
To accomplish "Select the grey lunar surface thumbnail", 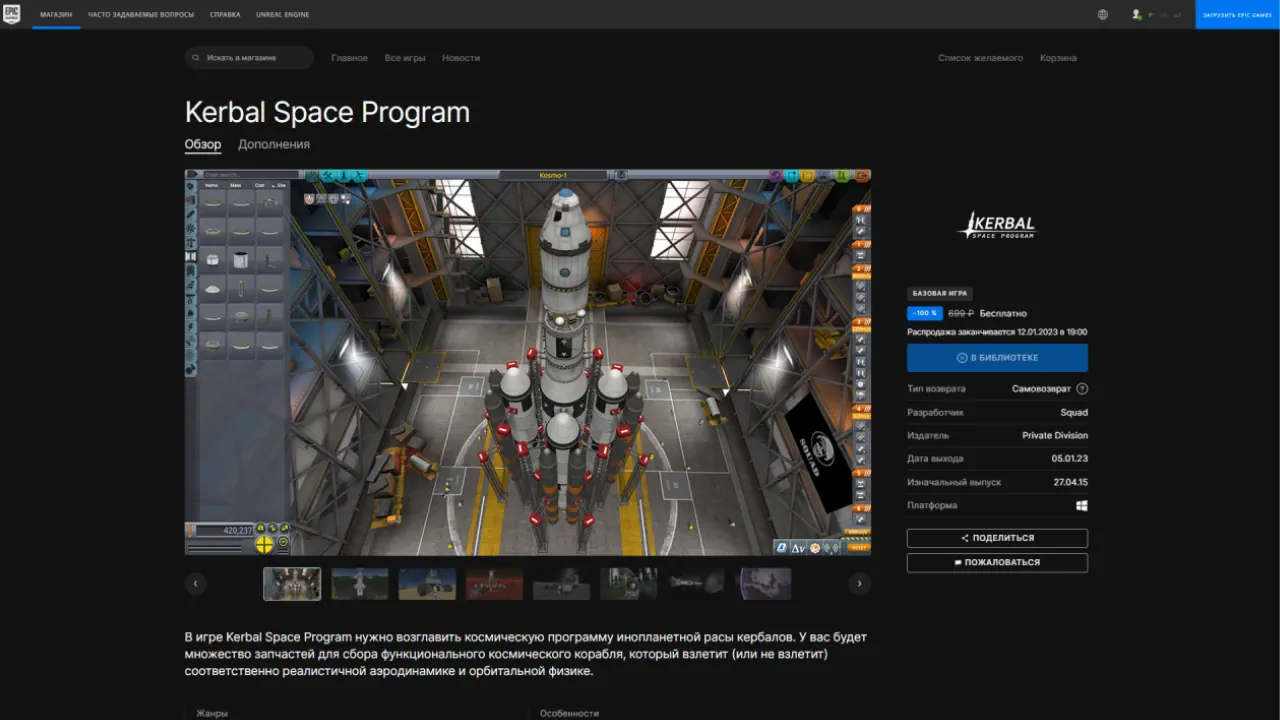I will pyautogui.click(x=562, y=584).
